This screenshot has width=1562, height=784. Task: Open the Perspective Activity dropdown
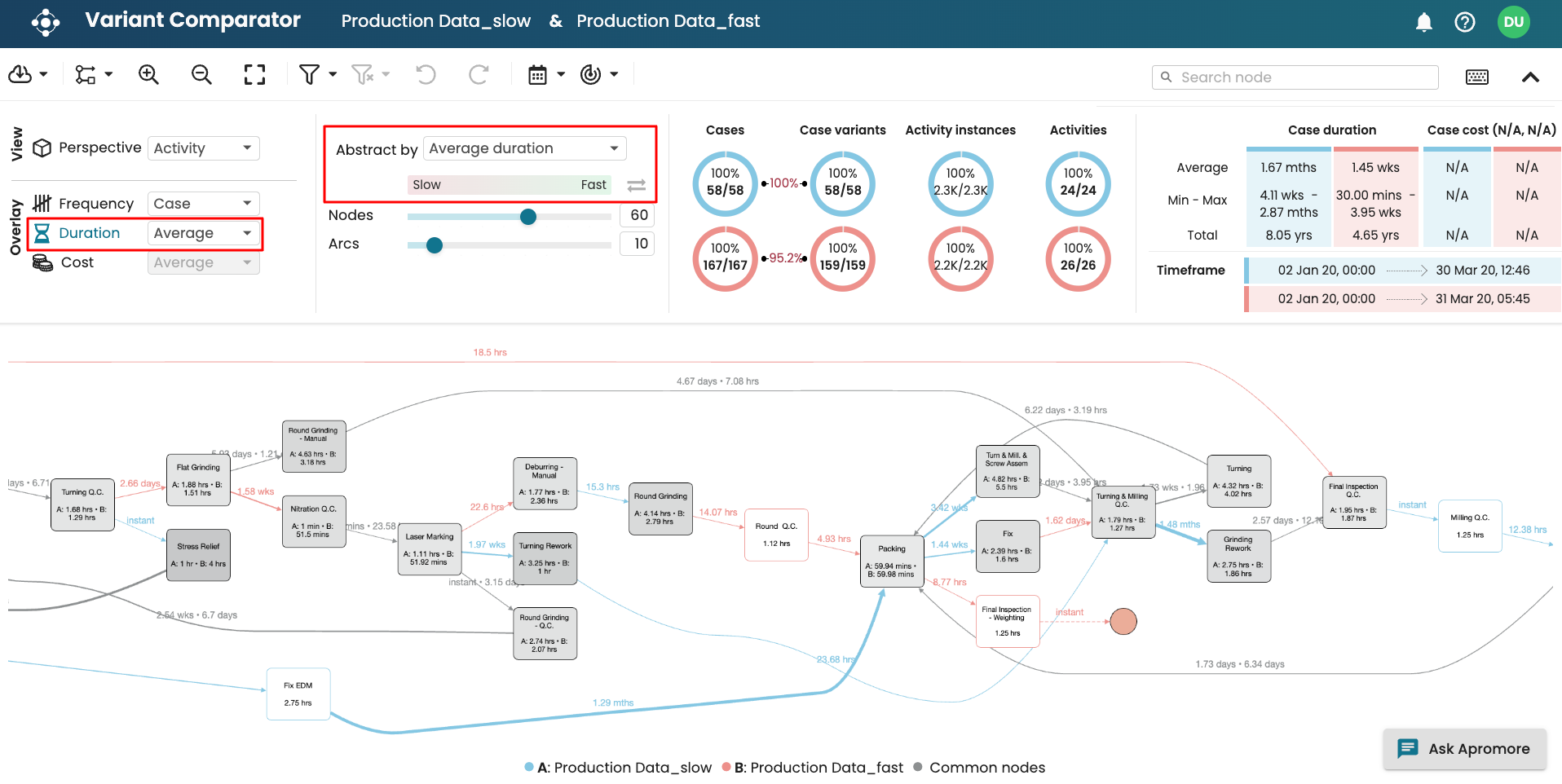203,148
